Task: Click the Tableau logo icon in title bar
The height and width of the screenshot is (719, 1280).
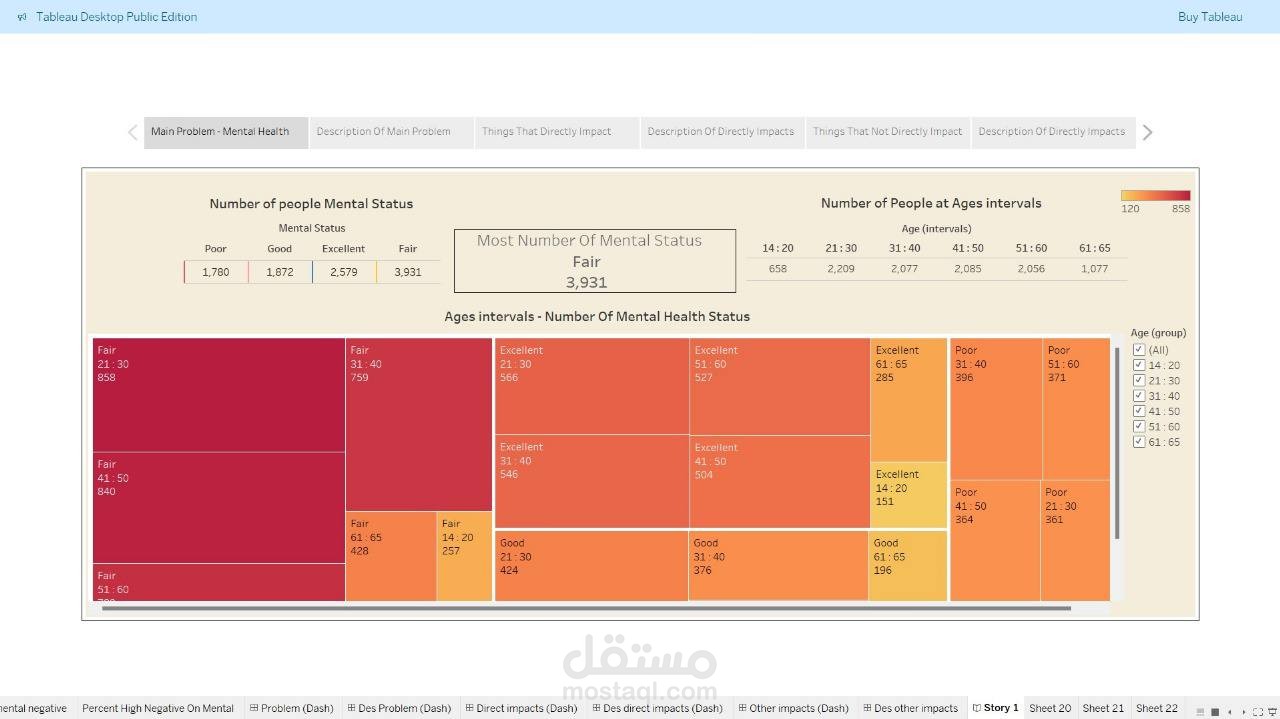Action: 22,17
